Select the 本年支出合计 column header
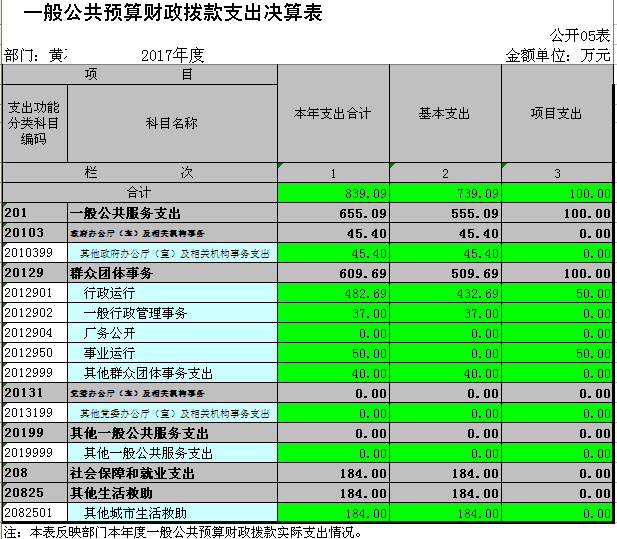 coord(332,114)
